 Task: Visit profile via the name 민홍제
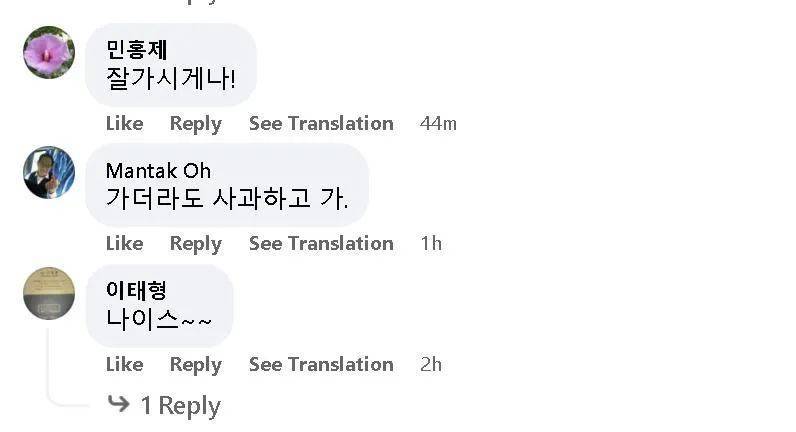coord(137,50)
